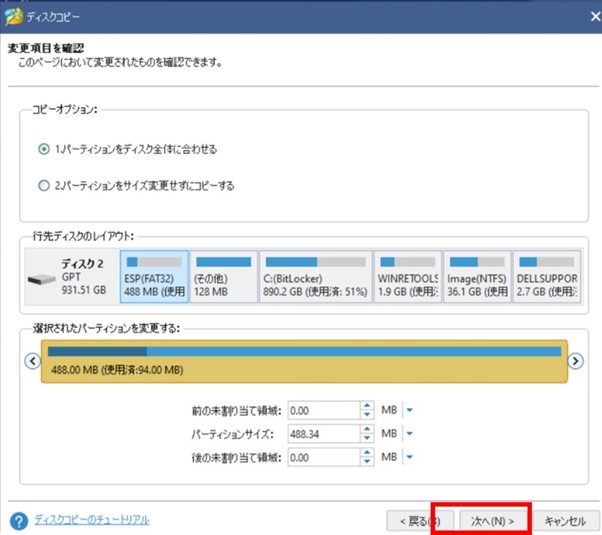This screenshot has width=602, height=535.
Task: Click the 次へ(N) next button
Action: pyautogui.click(x=492, y=521)
